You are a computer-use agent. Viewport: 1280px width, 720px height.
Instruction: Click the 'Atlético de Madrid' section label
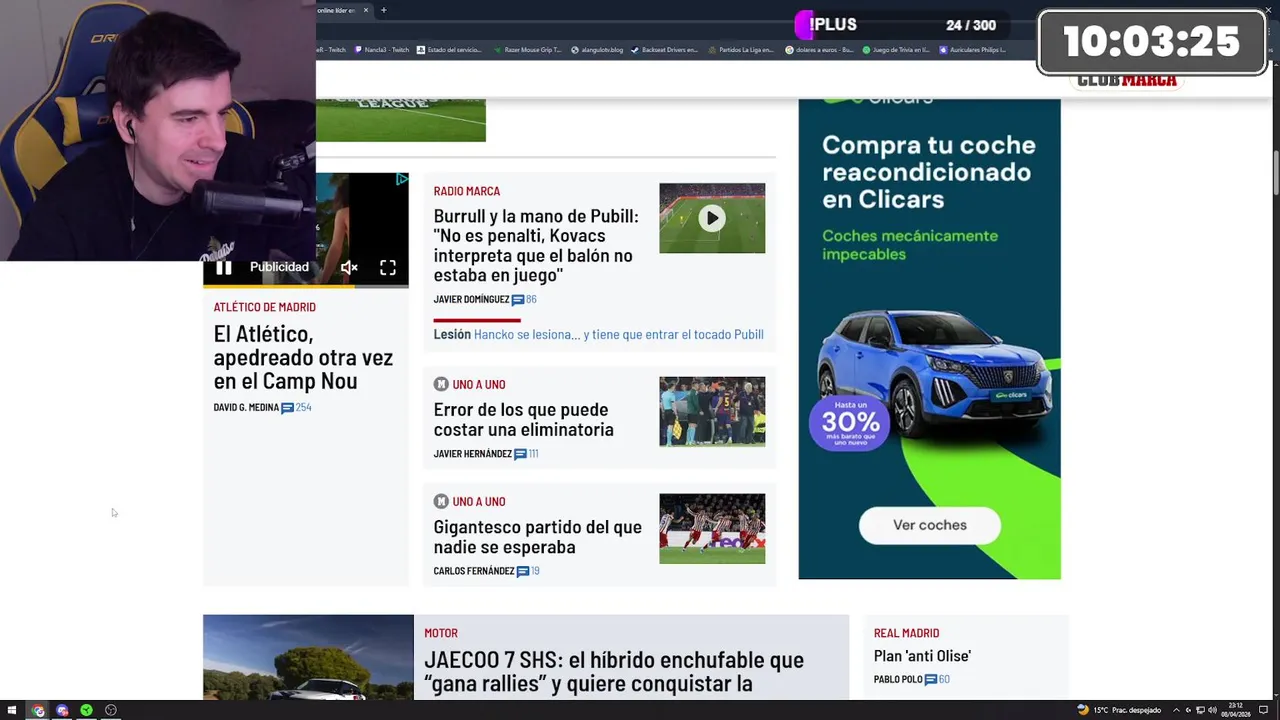pos(264,307)
